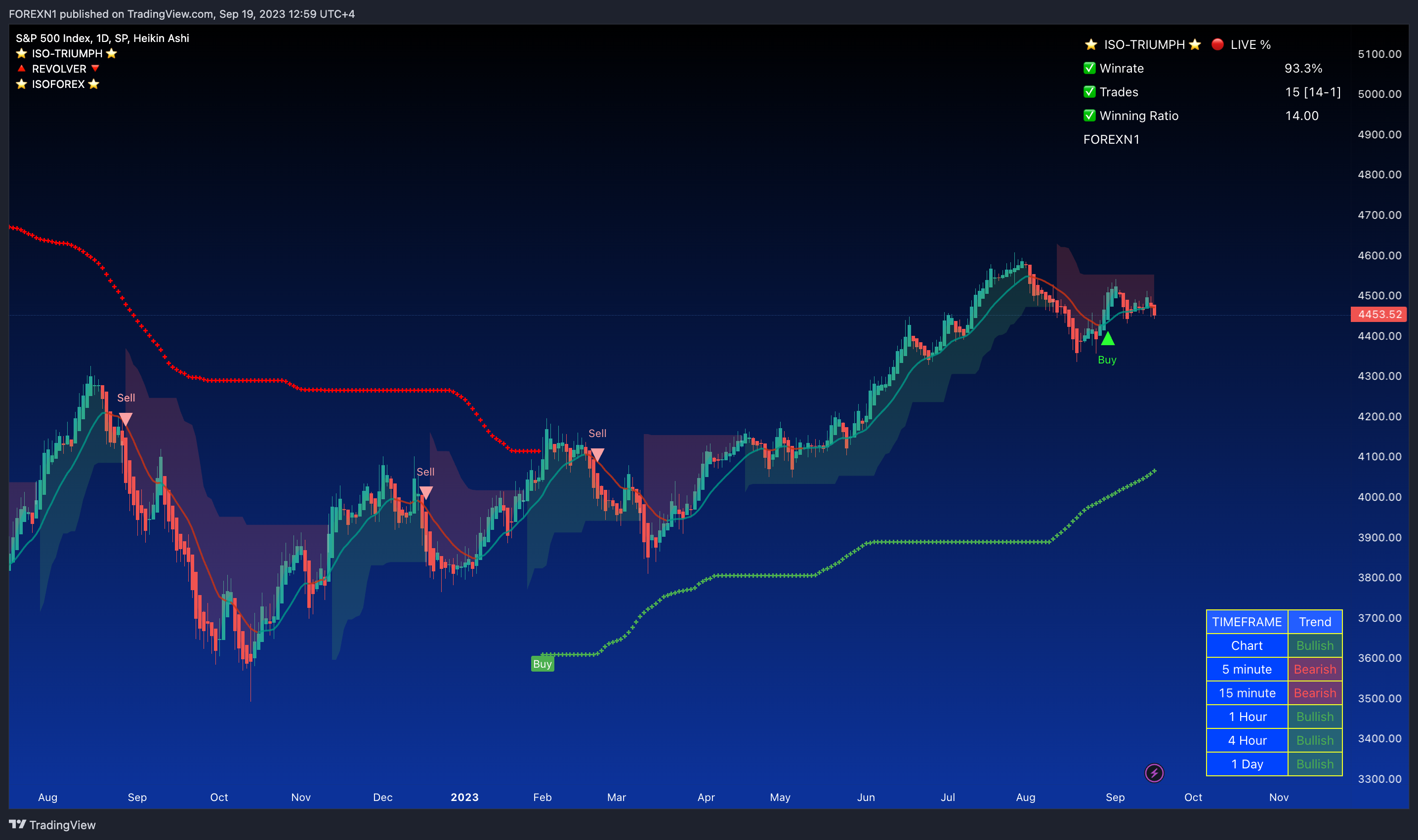
Task: Click the purple lightning bolt icon
Action: click(x=1154, y=773)
